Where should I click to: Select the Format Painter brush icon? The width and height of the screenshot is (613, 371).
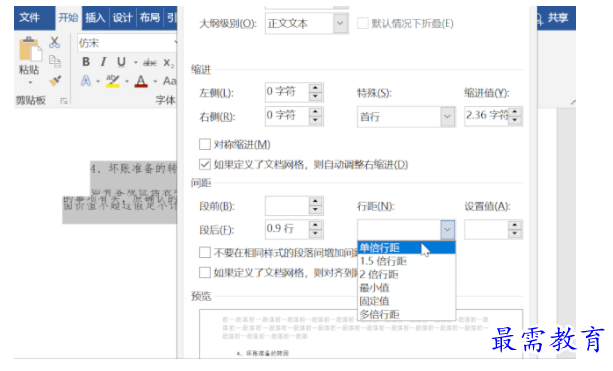tap(55, 81)
